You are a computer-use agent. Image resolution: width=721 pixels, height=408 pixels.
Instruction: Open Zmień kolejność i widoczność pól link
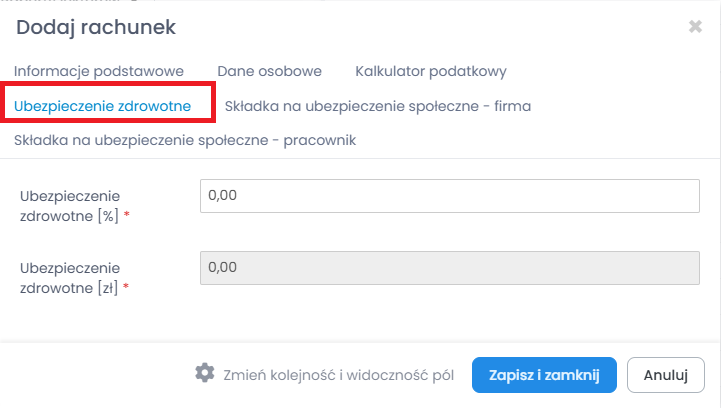coord(338,375)
